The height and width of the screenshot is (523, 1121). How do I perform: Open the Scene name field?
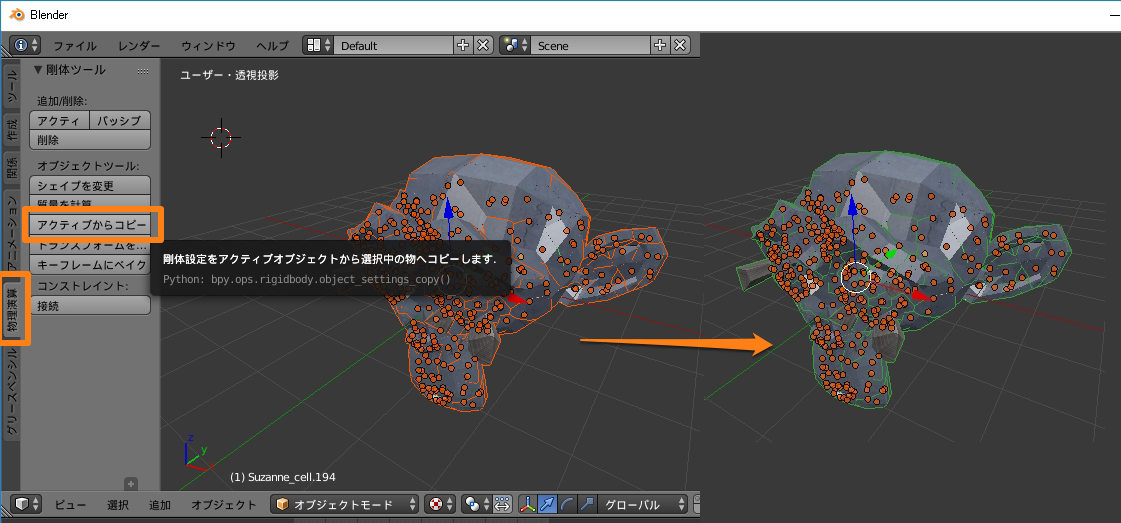(x=590, y=45)
